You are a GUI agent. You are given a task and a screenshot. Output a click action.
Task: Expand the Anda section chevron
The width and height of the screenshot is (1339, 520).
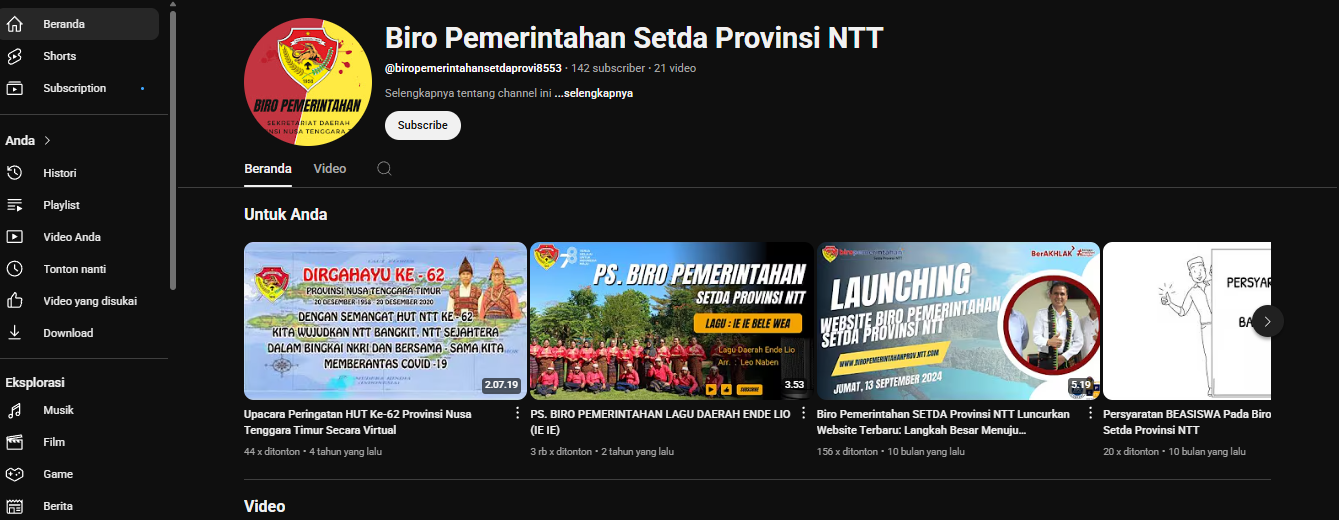(47, 141)
